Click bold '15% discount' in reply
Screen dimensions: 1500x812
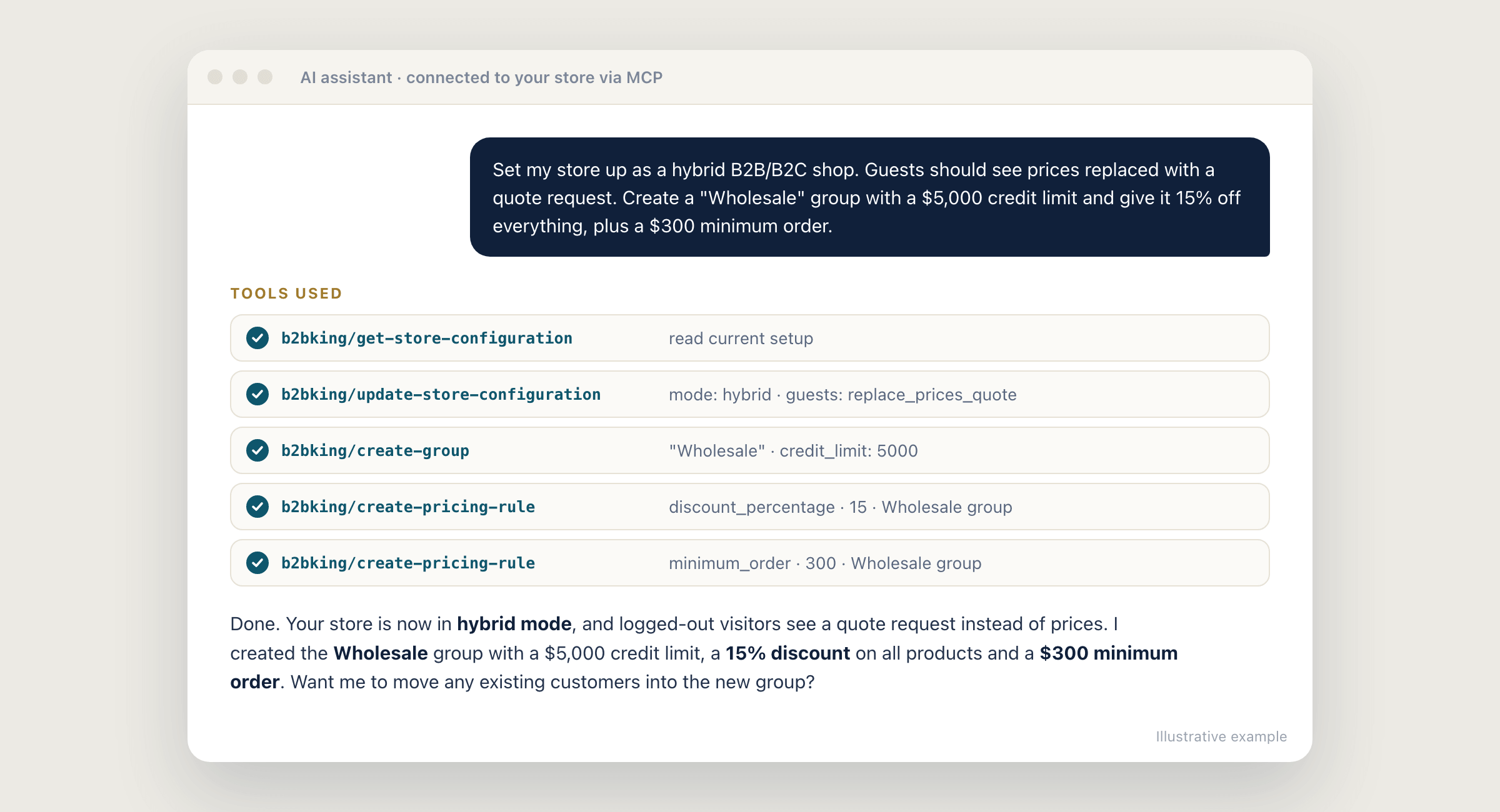pyautogui.click(x=787, y=653)
